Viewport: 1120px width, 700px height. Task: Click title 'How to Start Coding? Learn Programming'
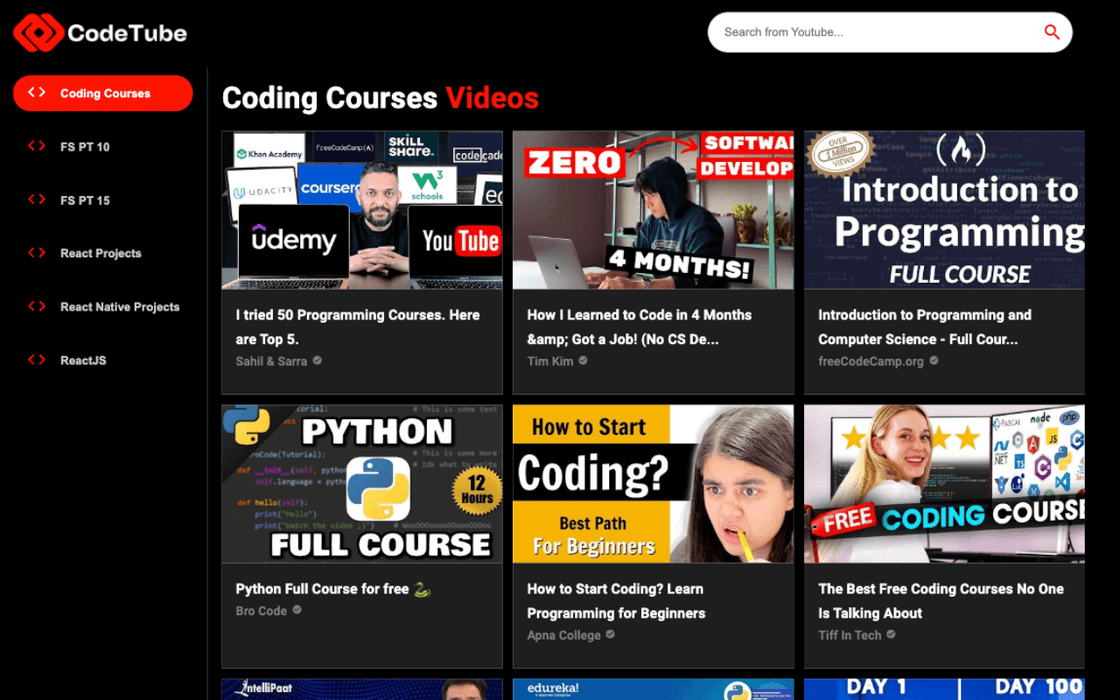click(x=616, y=601)
